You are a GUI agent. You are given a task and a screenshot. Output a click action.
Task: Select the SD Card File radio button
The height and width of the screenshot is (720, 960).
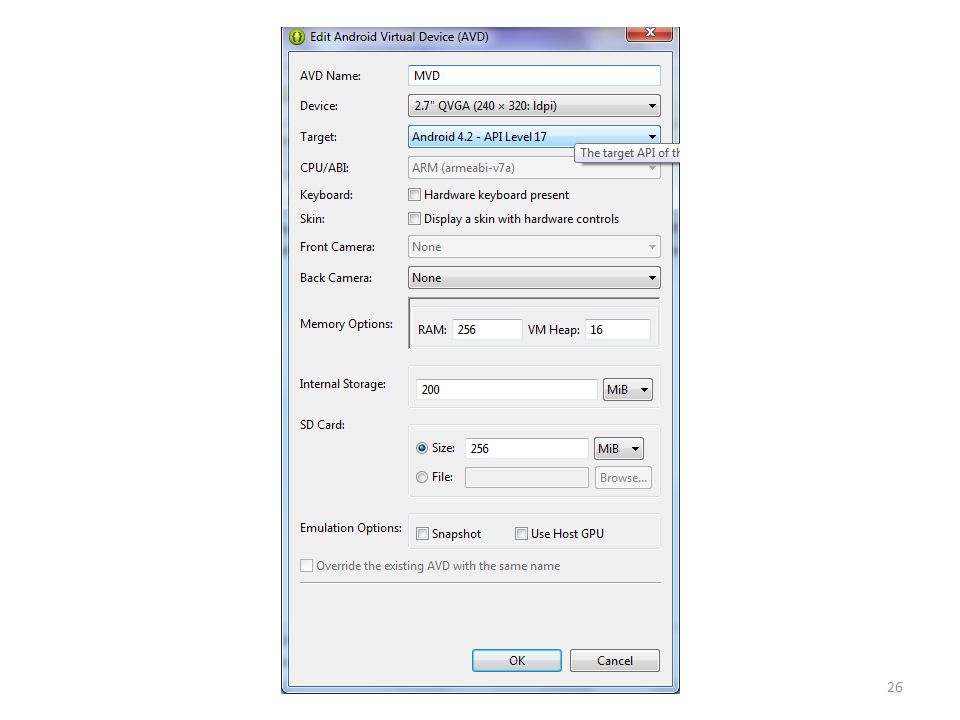[x=422, y=477]
